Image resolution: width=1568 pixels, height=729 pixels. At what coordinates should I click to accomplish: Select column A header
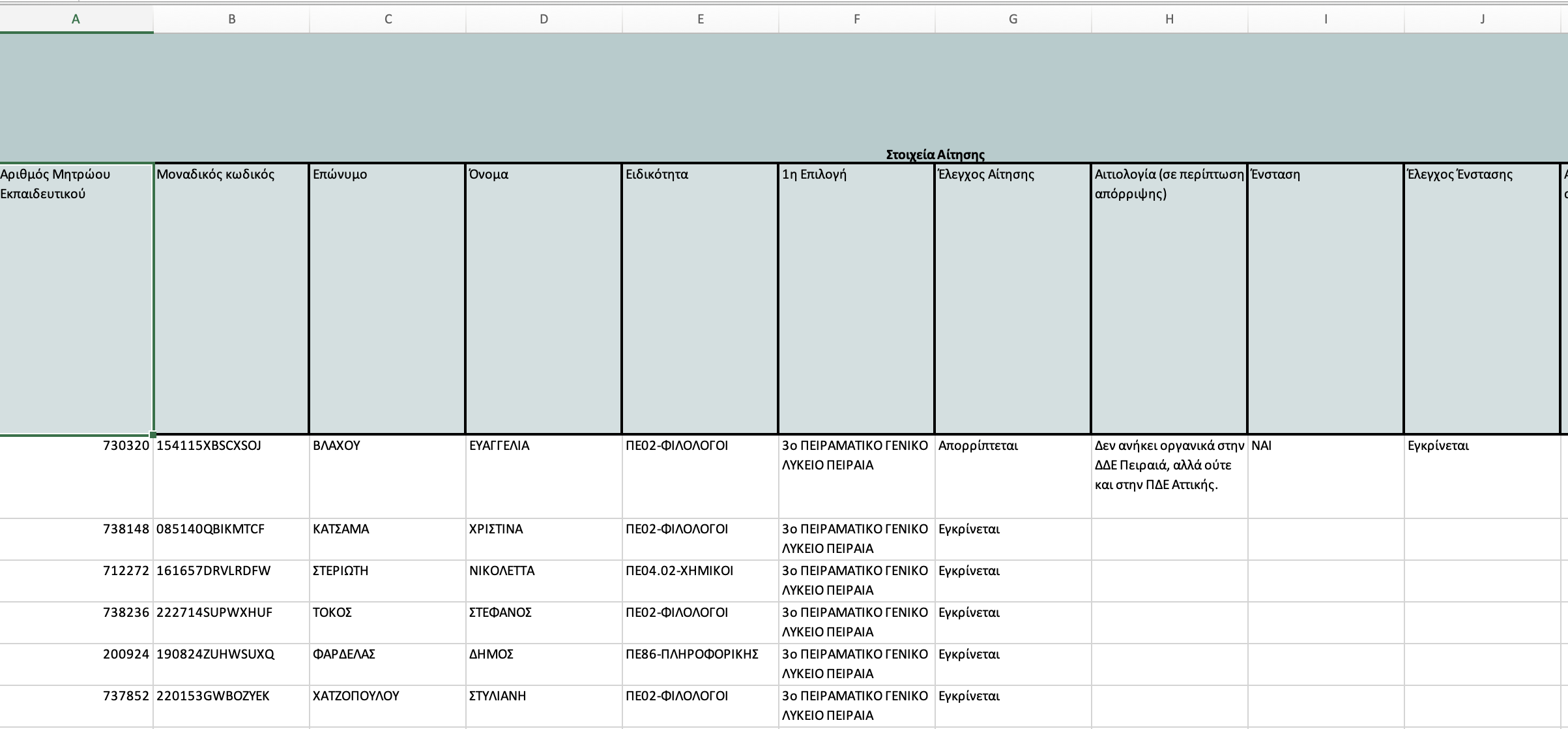[76, 19]
